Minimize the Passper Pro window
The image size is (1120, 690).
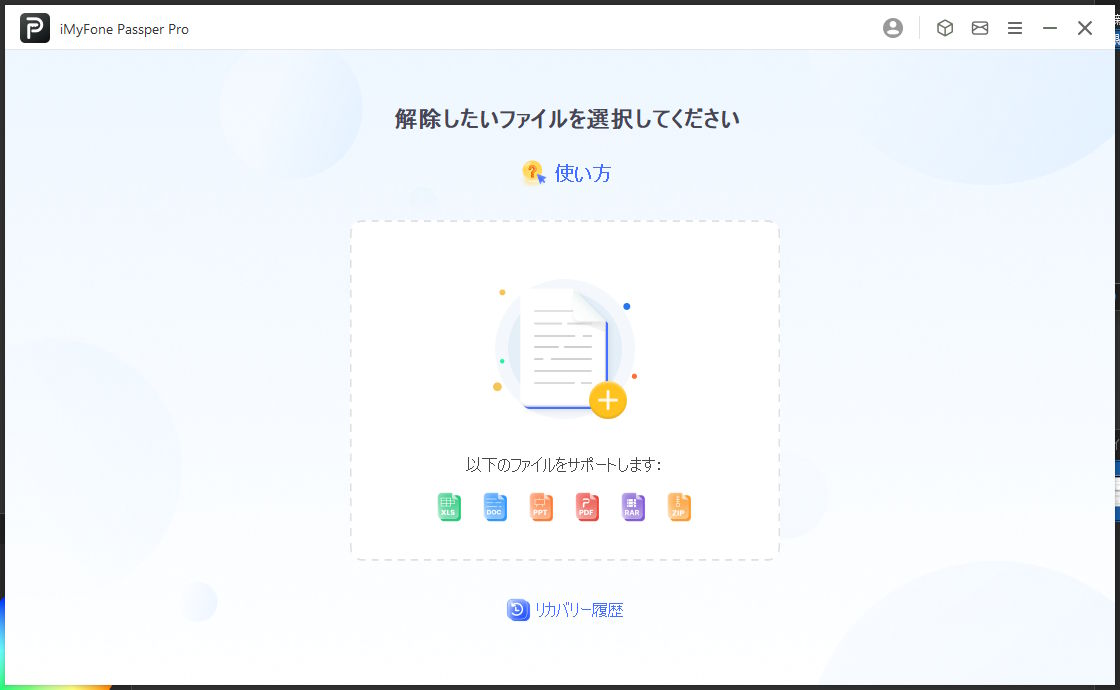(x=1050, y=29)
